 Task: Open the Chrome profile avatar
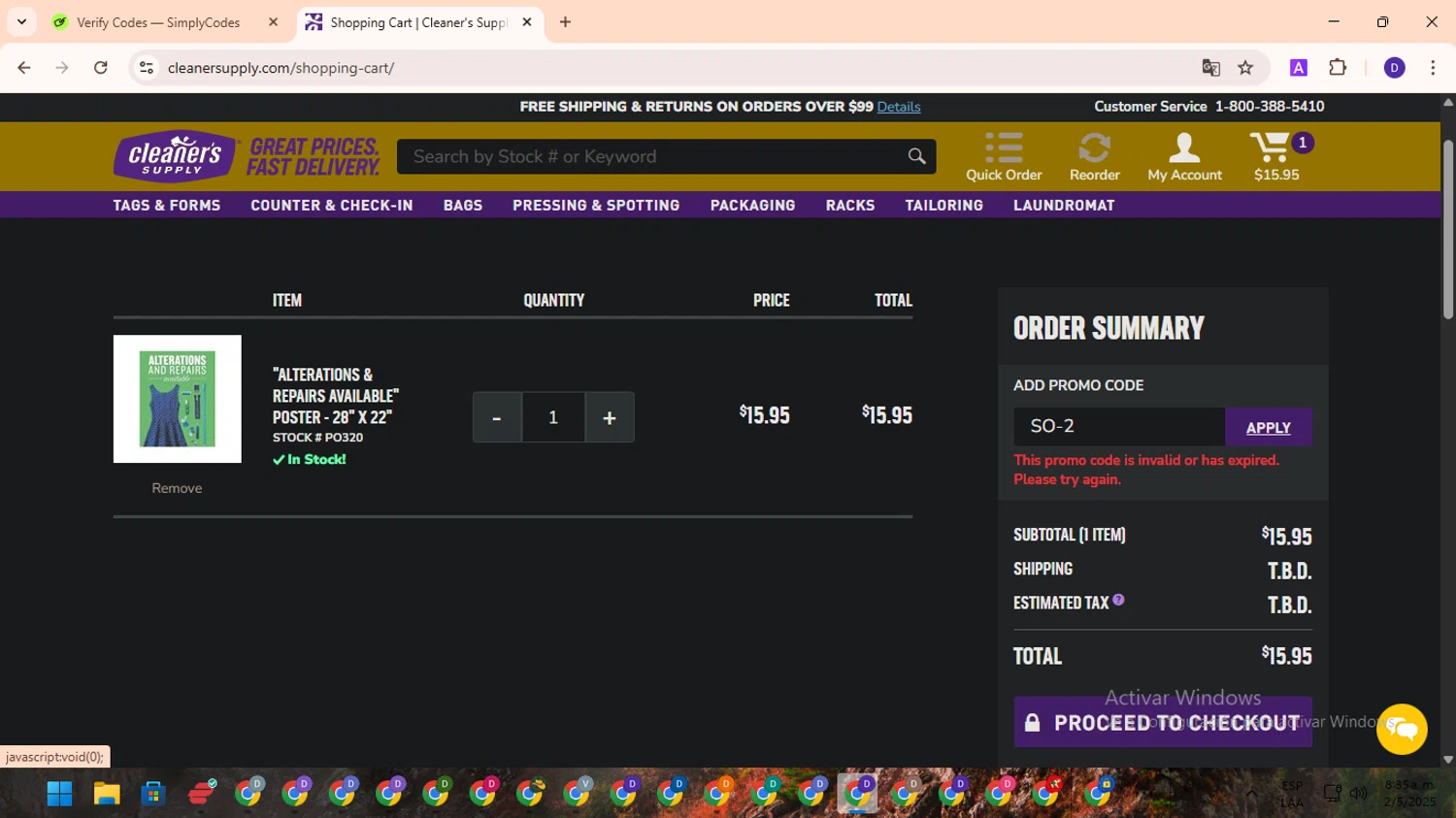pos(1394,68)
